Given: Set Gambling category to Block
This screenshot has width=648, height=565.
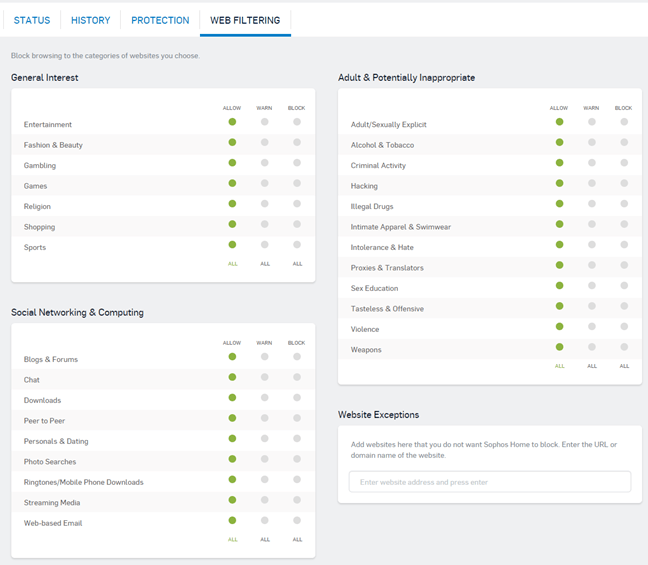Looking at the screenshot, I should coord(297,163).
